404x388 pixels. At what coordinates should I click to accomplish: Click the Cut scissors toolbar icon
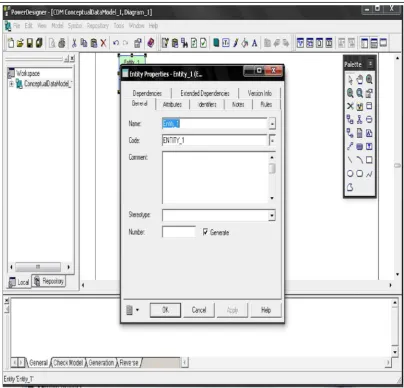point(74,43)
